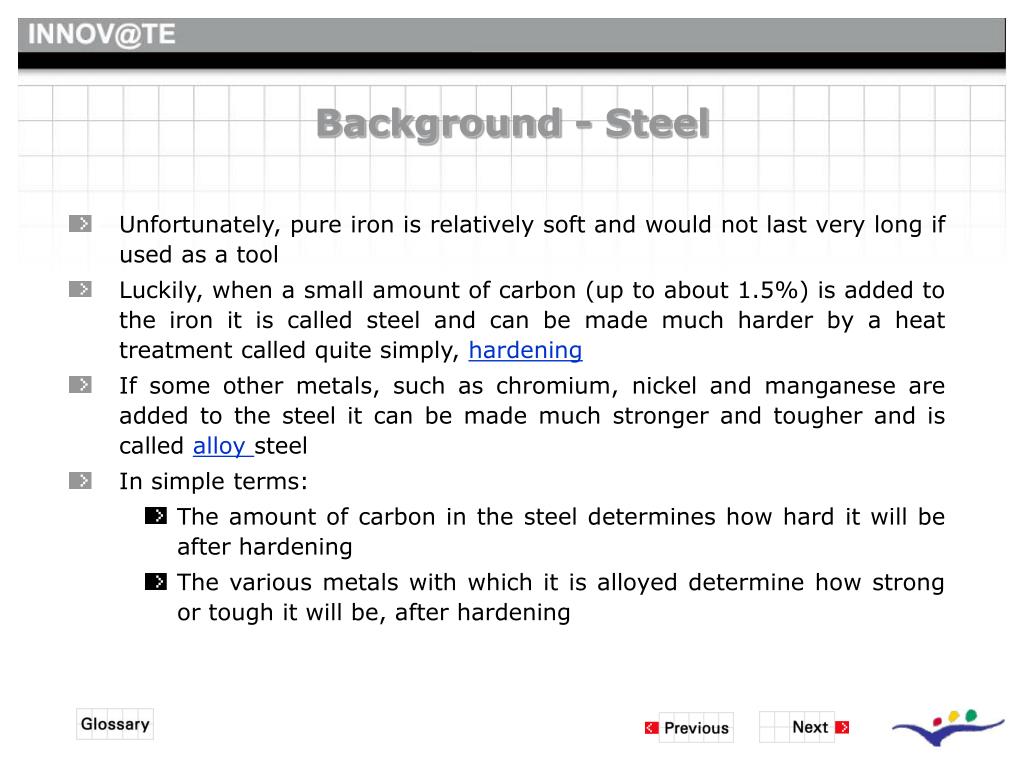The width and height of the screenshot is (1024, 768).
Task: Click the bullet icon beside 'If some other metals'
Action: [x=80, y=385]
